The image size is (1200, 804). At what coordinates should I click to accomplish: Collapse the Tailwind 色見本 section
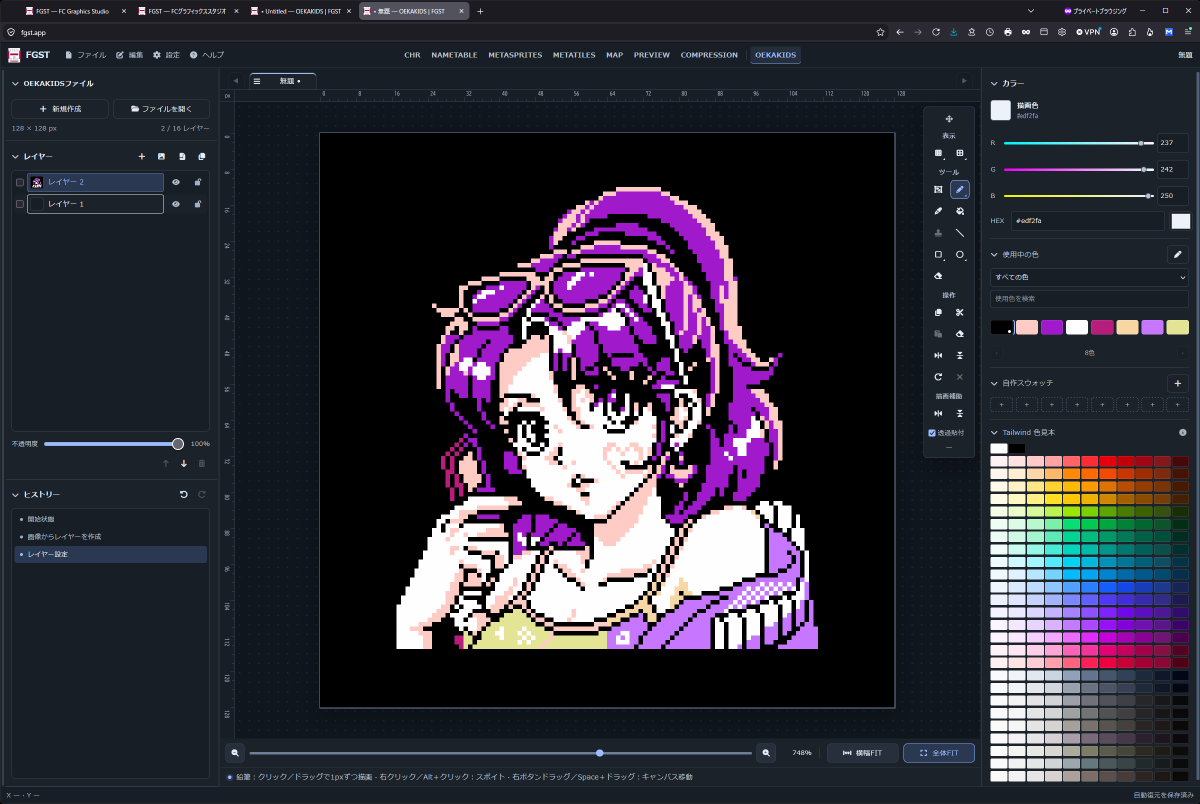[994, 432]
